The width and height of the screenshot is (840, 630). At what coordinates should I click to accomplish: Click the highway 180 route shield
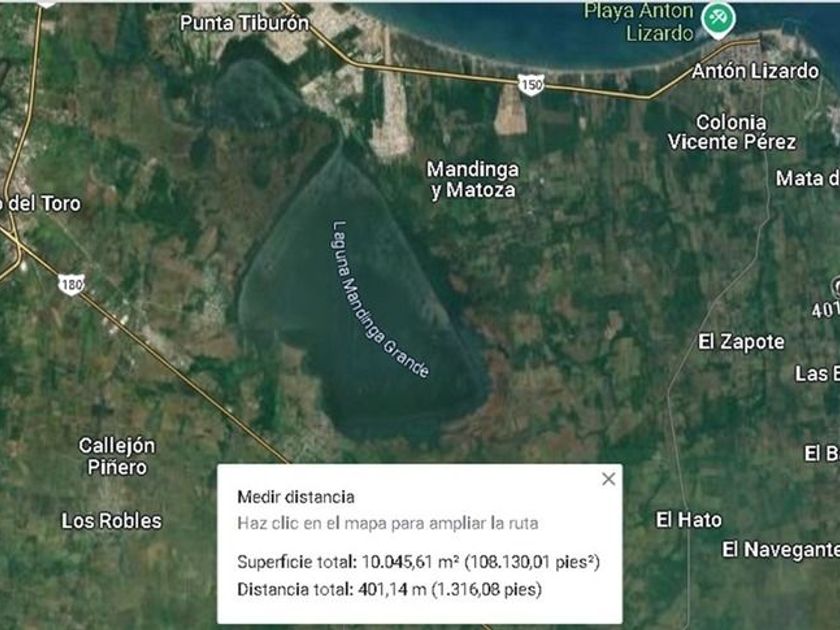[x=71, y=284]
